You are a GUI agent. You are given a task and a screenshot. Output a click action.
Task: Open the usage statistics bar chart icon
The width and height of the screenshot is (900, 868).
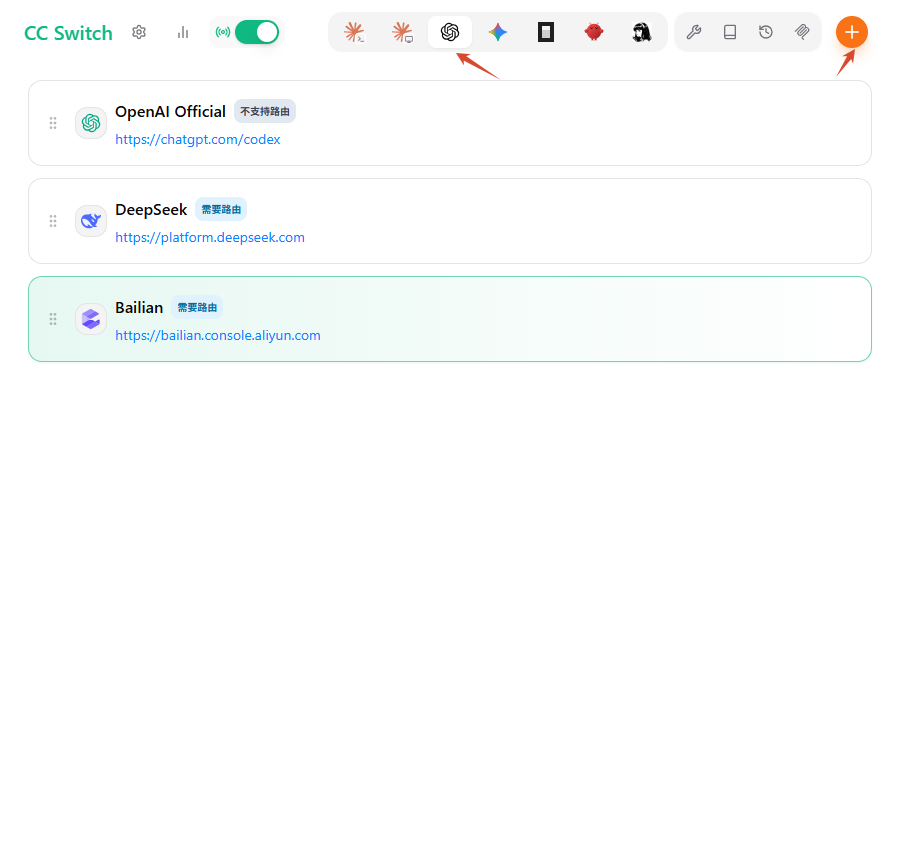[x=183, y=32]
